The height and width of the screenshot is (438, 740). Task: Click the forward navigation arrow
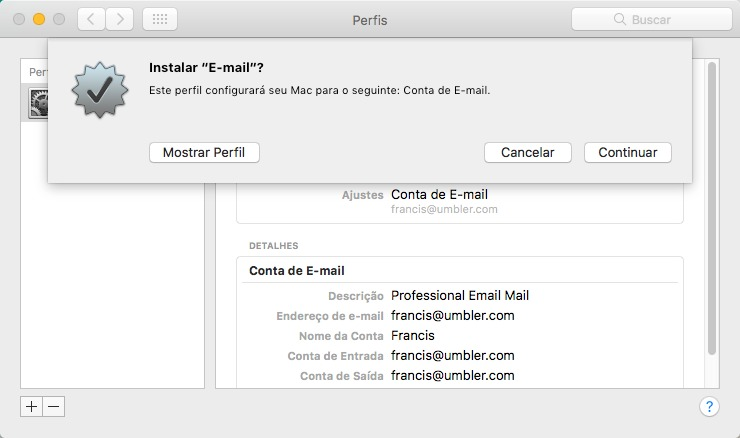tap(120, 19)
